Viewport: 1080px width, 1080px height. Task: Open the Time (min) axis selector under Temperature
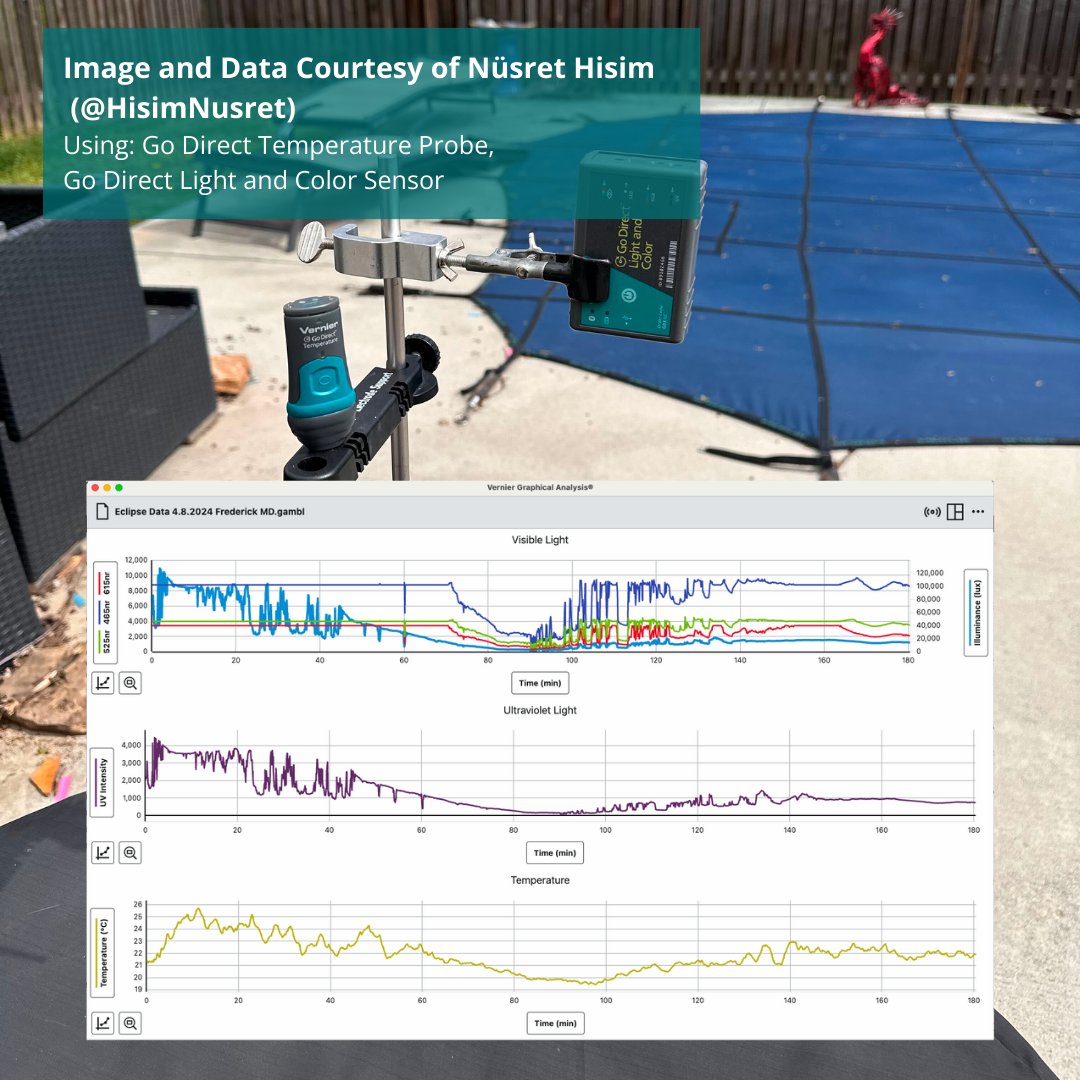click(556, 1022)
